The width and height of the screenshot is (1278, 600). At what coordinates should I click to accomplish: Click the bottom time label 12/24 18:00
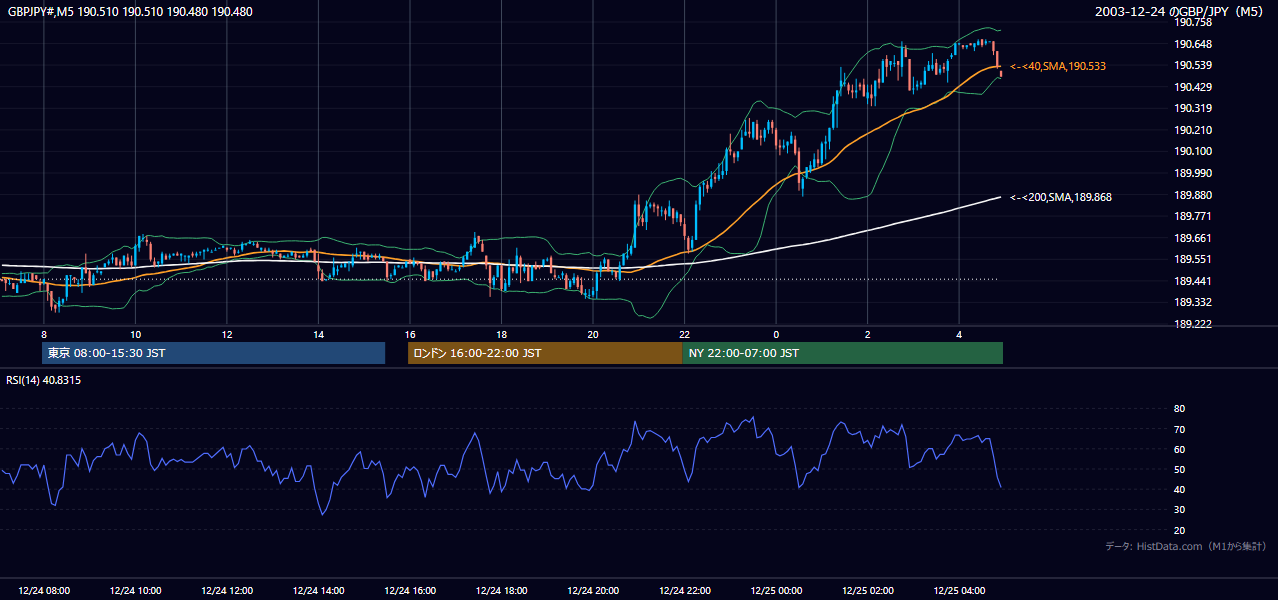click(502, 591)
